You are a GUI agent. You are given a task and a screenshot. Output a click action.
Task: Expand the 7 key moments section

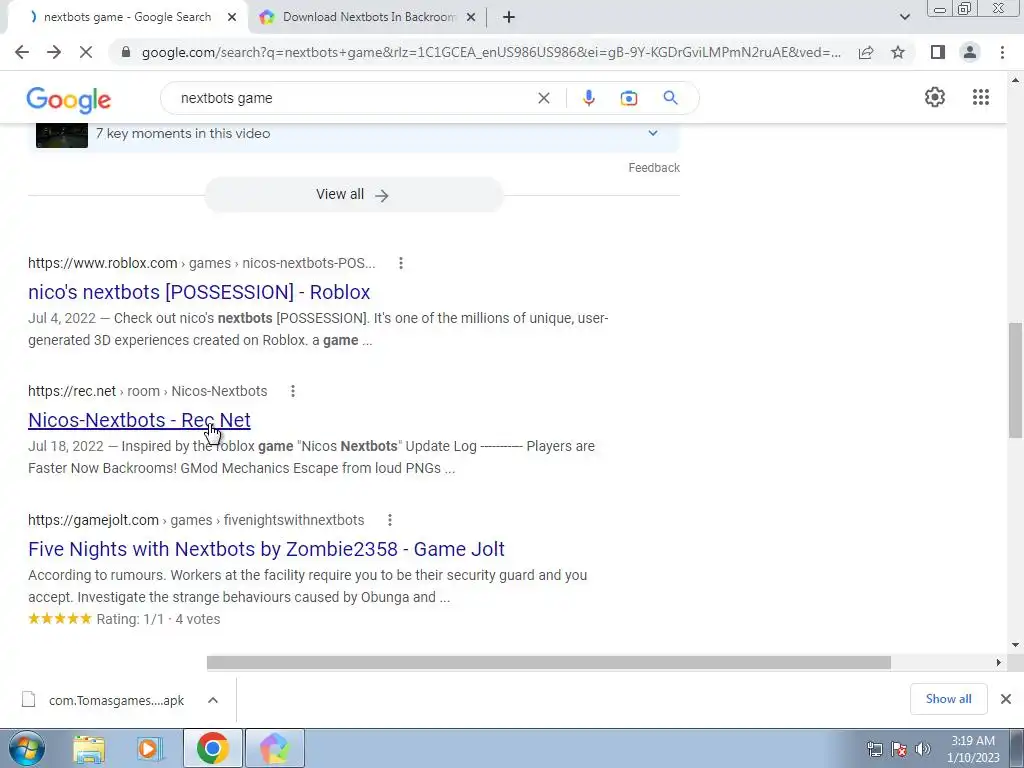pos(652,133)
